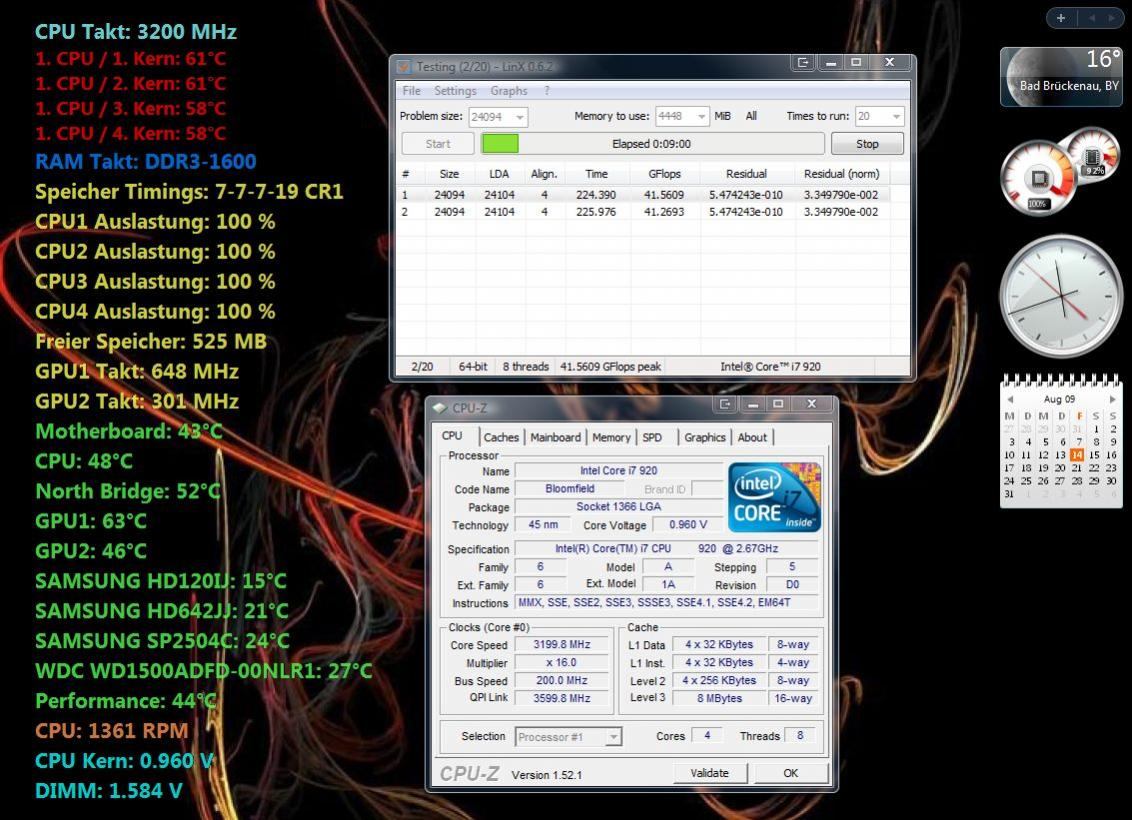The image size is (1132, 820).
Task: Click the Code Name field Bloomfield
Action: [570, 489]
